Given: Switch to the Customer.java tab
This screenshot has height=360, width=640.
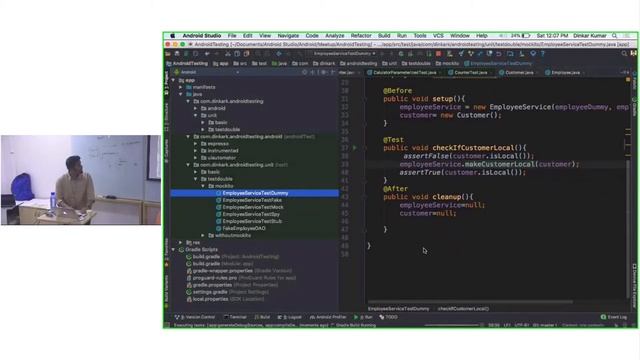Looking at the screenshot, I should click(x=518, y=72).
